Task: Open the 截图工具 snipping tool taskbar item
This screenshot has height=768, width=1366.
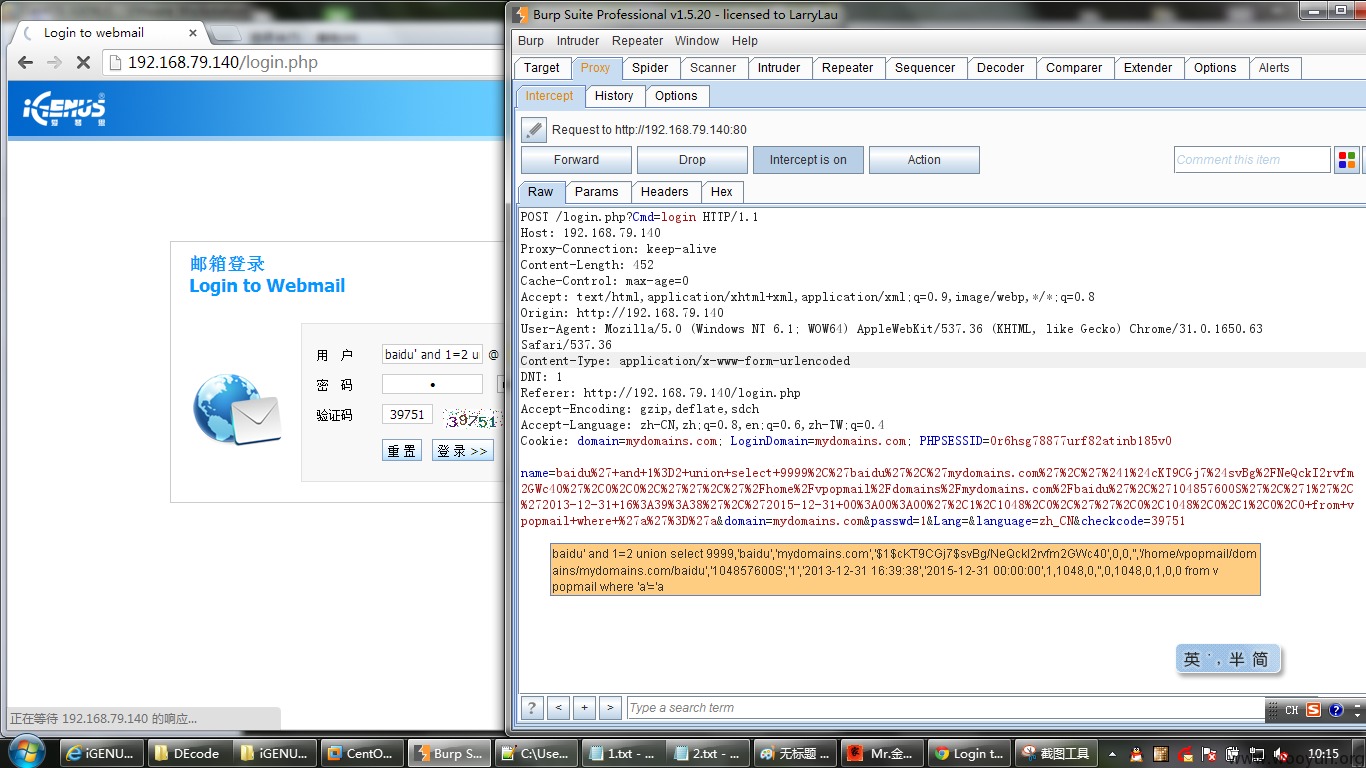Action: 1055,753
